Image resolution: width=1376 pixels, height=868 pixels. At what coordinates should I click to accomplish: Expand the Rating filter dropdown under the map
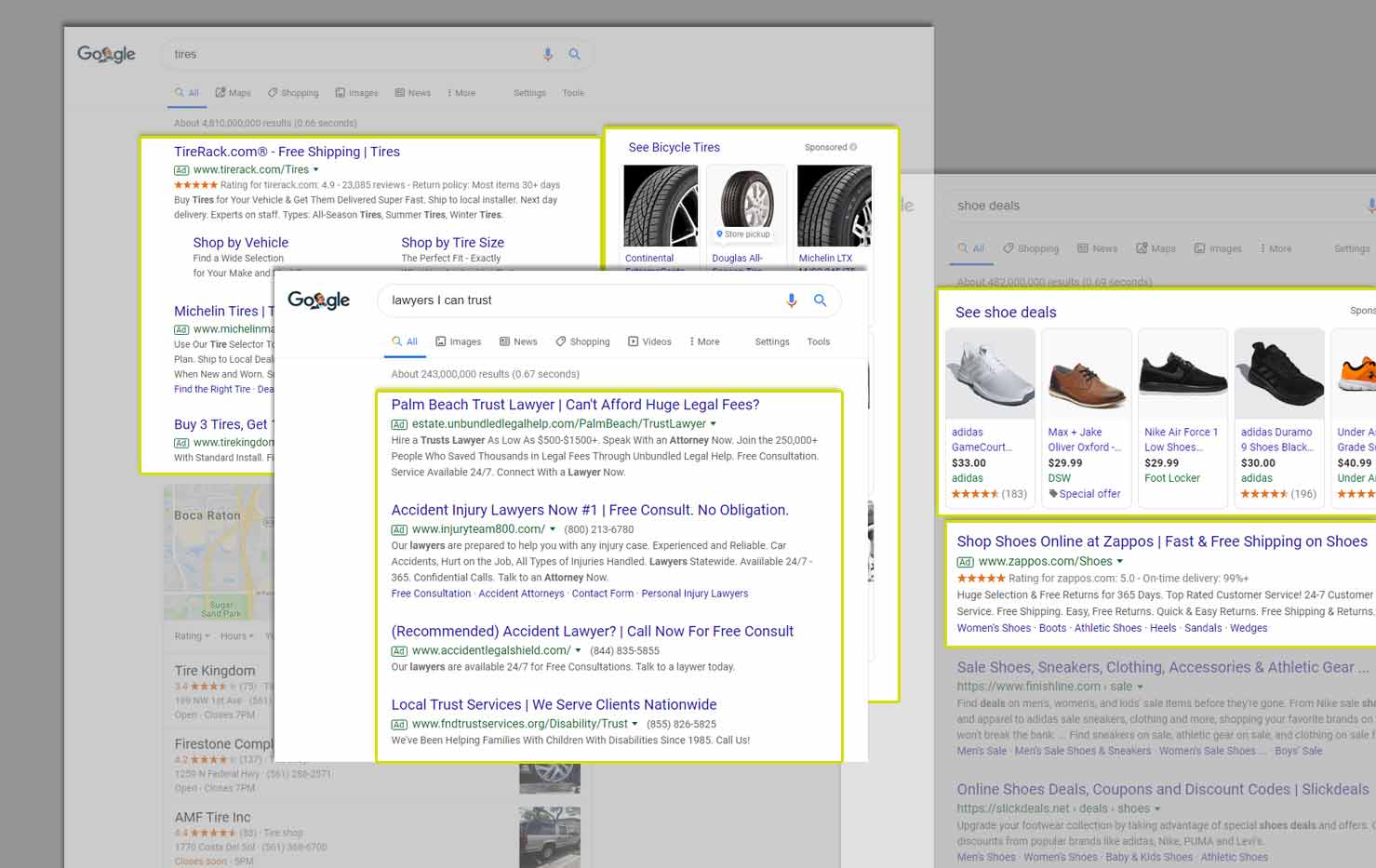click(193, 636)
